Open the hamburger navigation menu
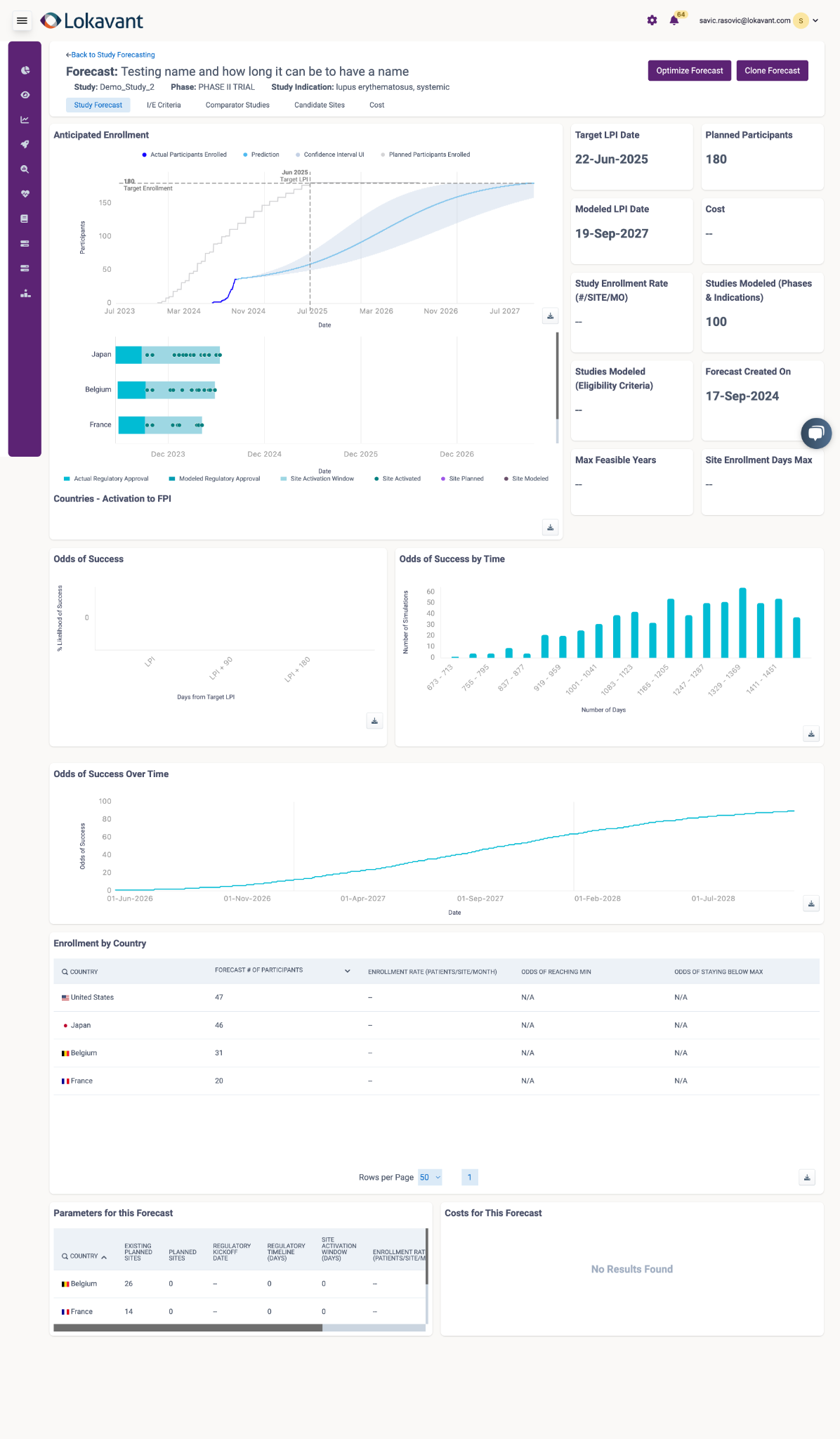 [22, 21]
